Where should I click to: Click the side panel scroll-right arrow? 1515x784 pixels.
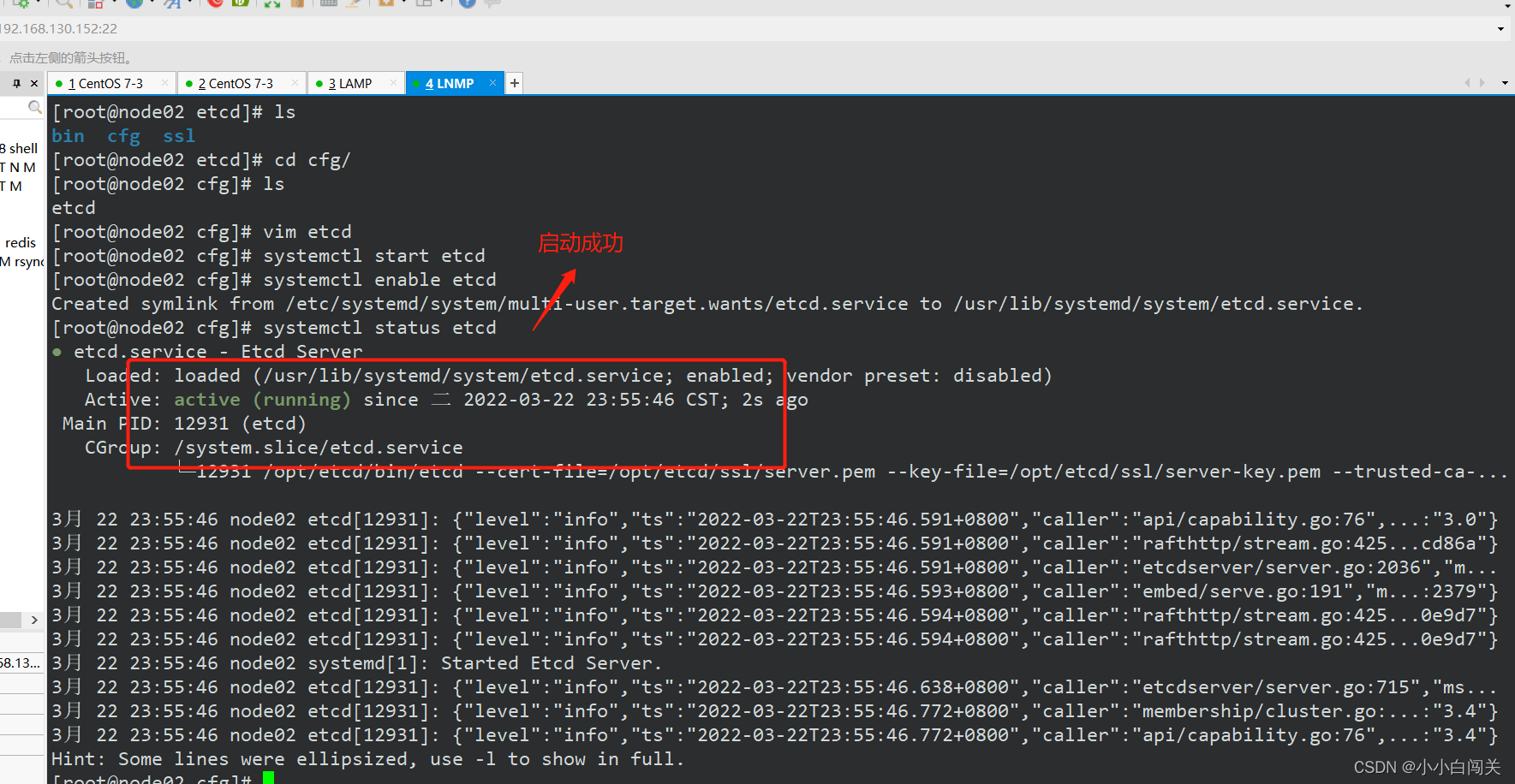34,620
